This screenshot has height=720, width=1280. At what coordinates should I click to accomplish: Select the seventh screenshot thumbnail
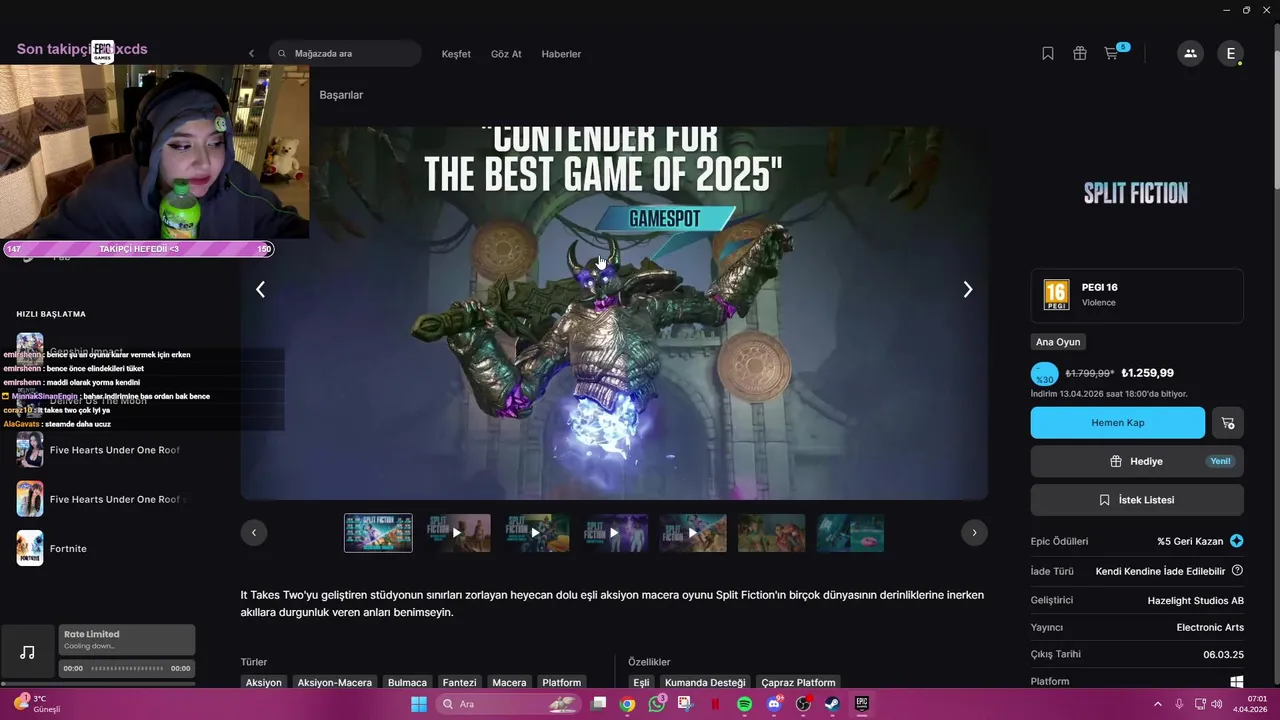pyautogui.click(x=850, y=533)
